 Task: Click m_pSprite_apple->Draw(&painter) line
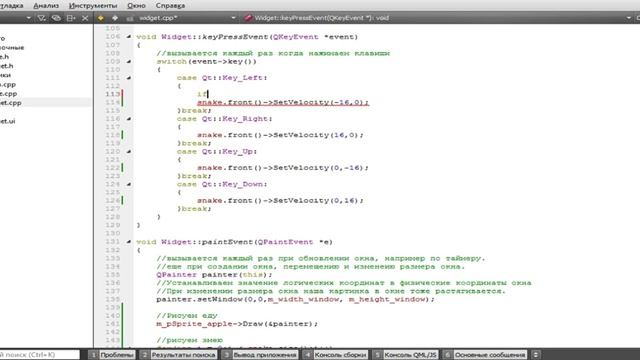237,324
